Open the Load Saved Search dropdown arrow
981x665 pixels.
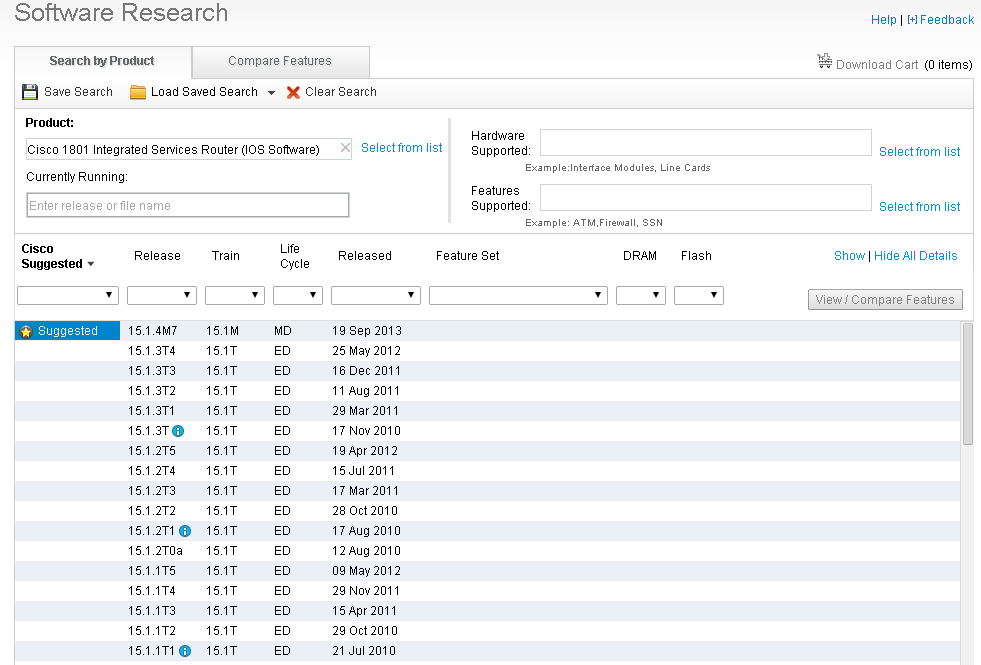[272, 93]
